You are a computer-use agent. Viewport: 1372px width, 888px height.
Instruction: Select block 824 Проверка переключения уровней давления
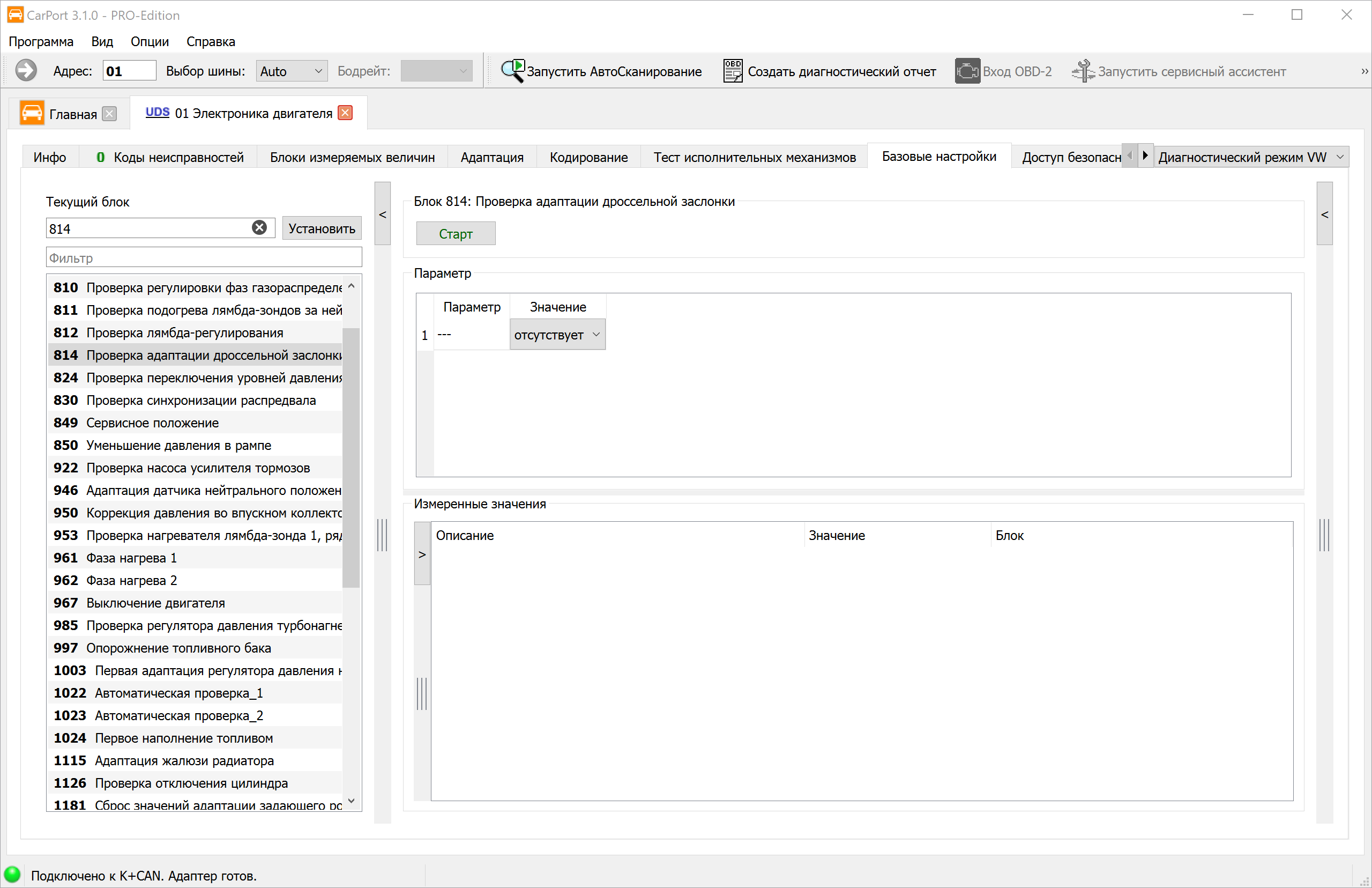[195, 377]
